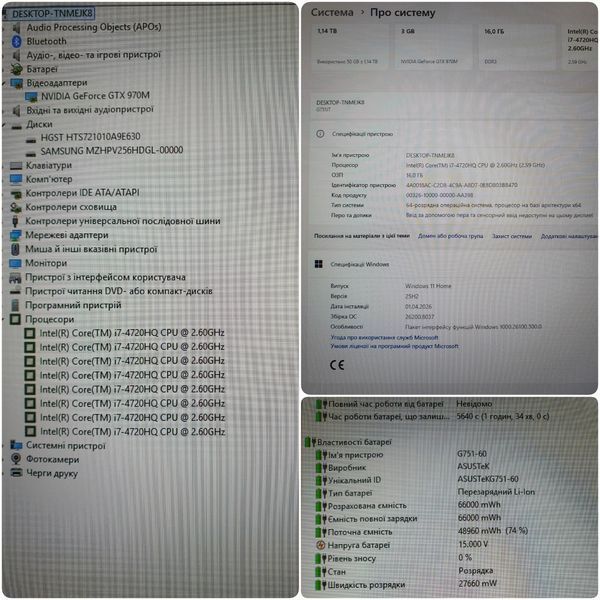Expand the Системні пристрої tree node
600x600 pixels.
5,445
